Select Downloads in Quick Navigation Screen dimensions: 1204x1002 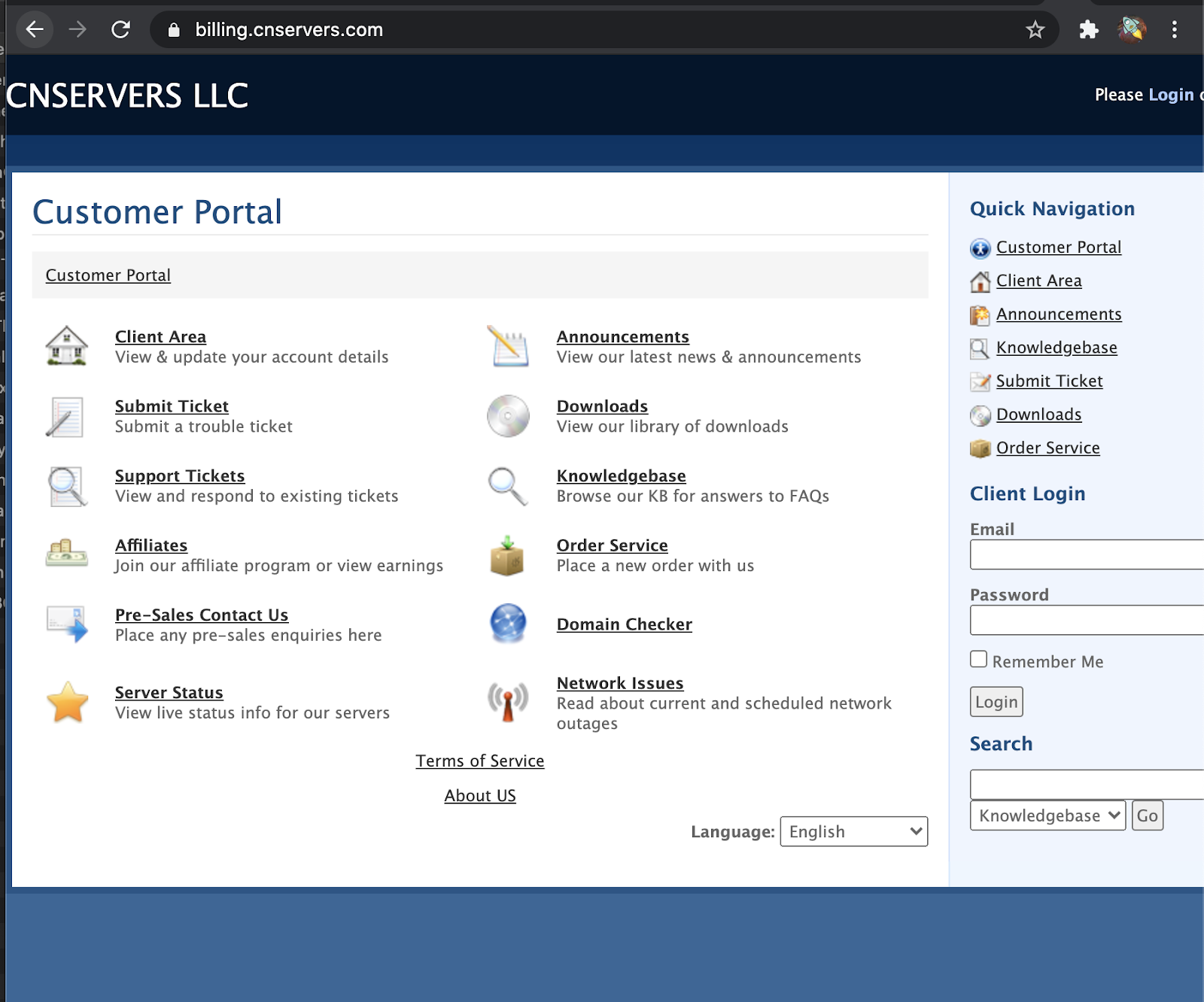pyautogui.click(x=1039, y=414)
